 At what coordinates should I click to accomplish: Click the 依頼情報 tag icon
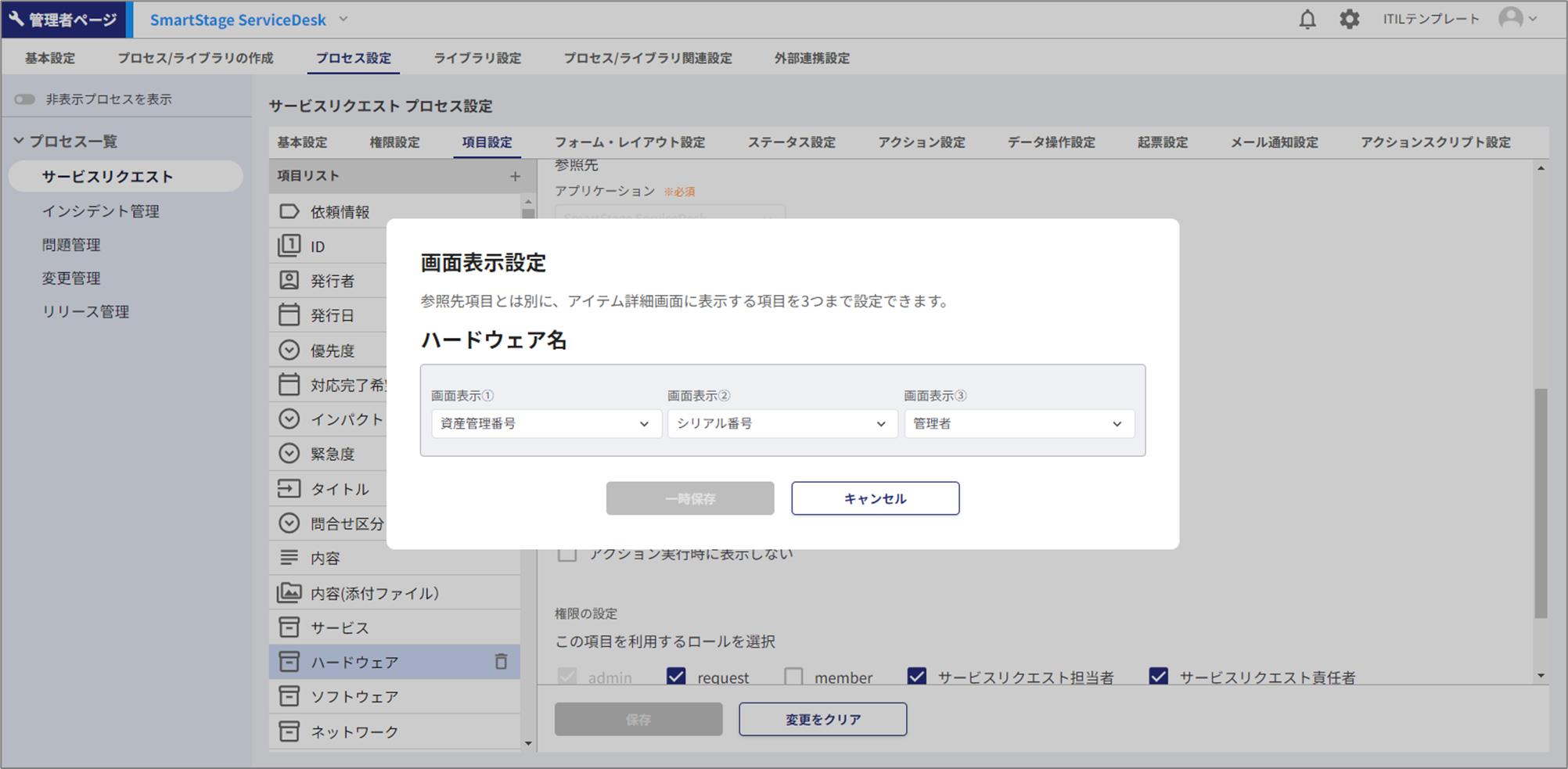click(x=289, y=211)
